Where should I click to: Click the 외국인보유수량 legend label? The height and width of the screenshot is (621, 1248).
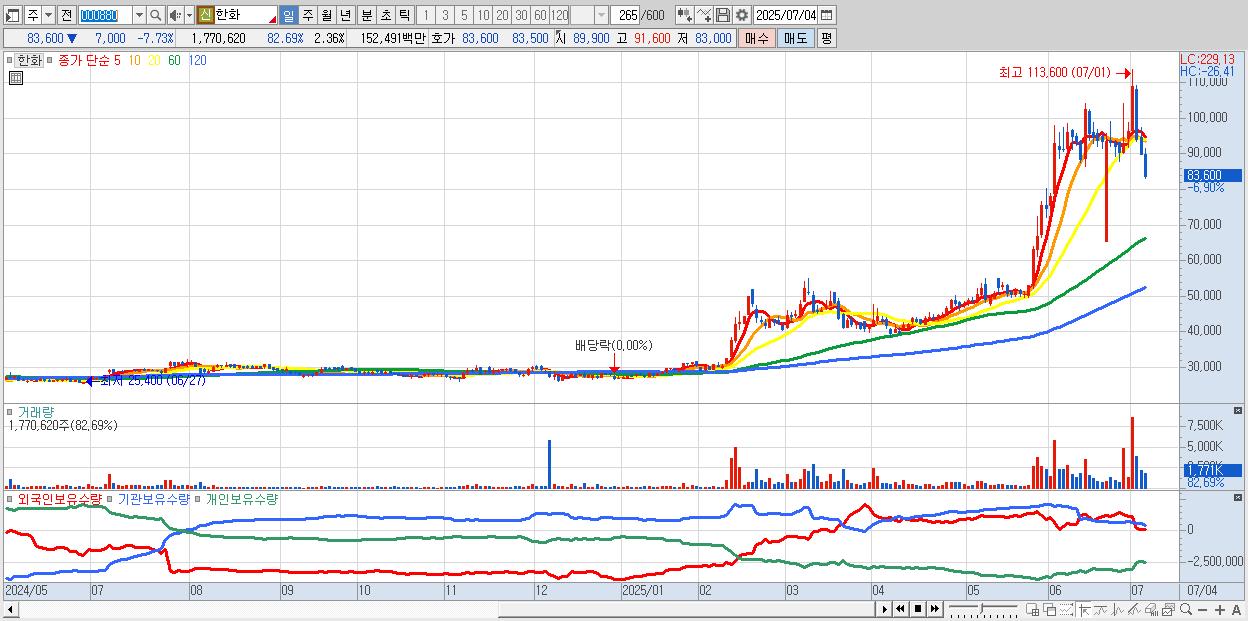click(x=61, y=498)
